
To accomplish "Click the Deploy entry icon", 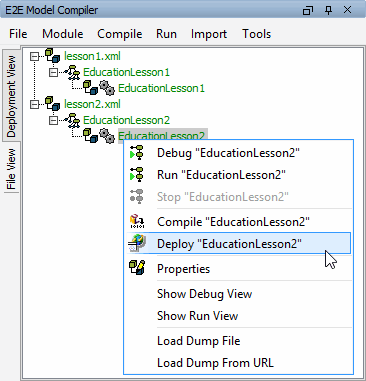I will [137, 243].
